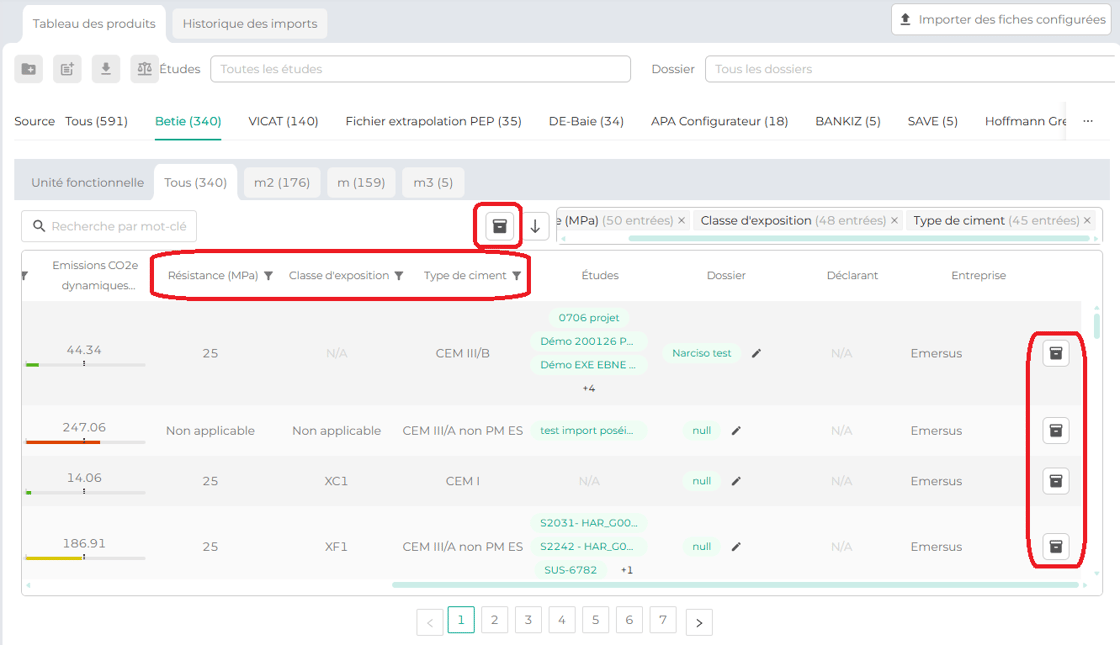Viewport: 1120px width, 645px height.
Task: Click the pencil icon in the 247.06 row
Action: pos(736,431)
